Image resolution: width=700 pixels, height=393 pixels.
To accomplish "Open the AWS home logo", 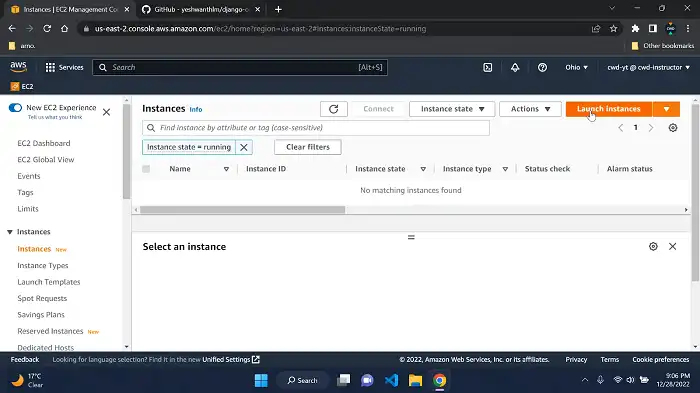I will pos(18,67).
